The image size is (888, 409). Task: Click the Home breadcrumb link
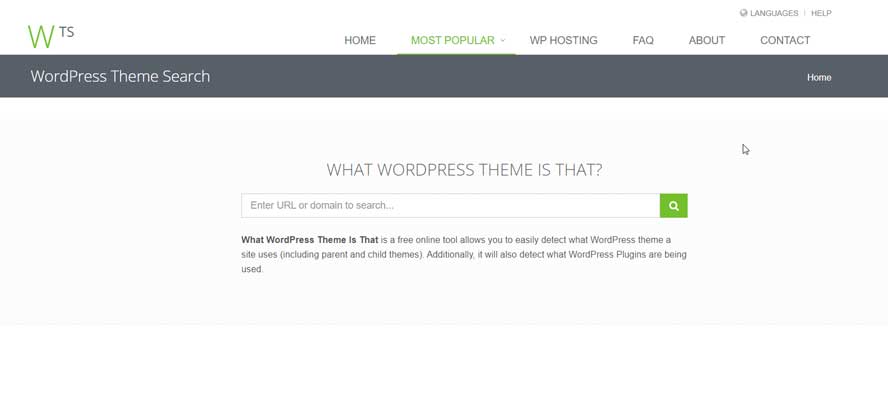coord(819,78)
